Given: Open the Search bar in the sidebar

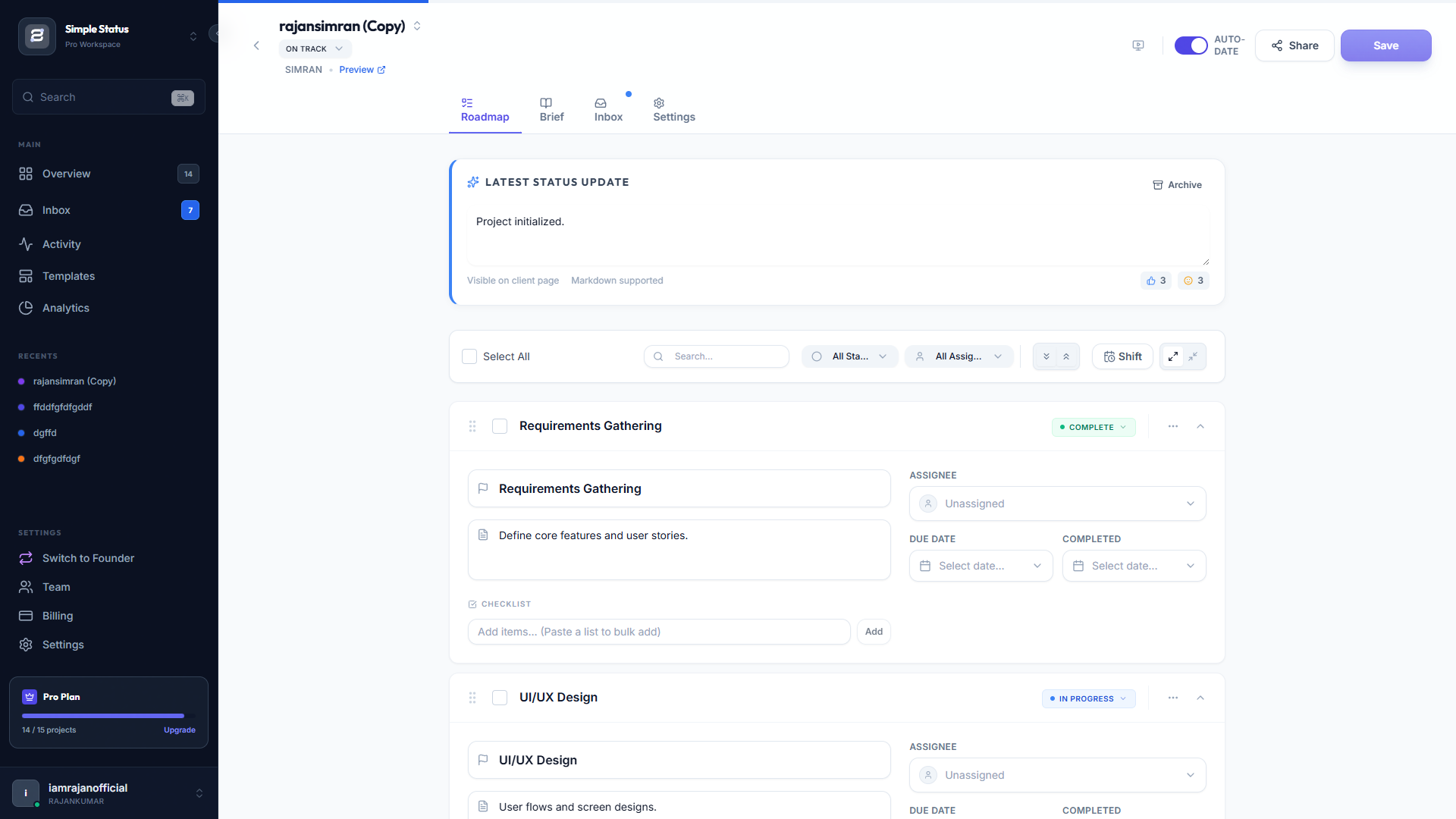Looking at the screenshot, I should coord(108,97).
